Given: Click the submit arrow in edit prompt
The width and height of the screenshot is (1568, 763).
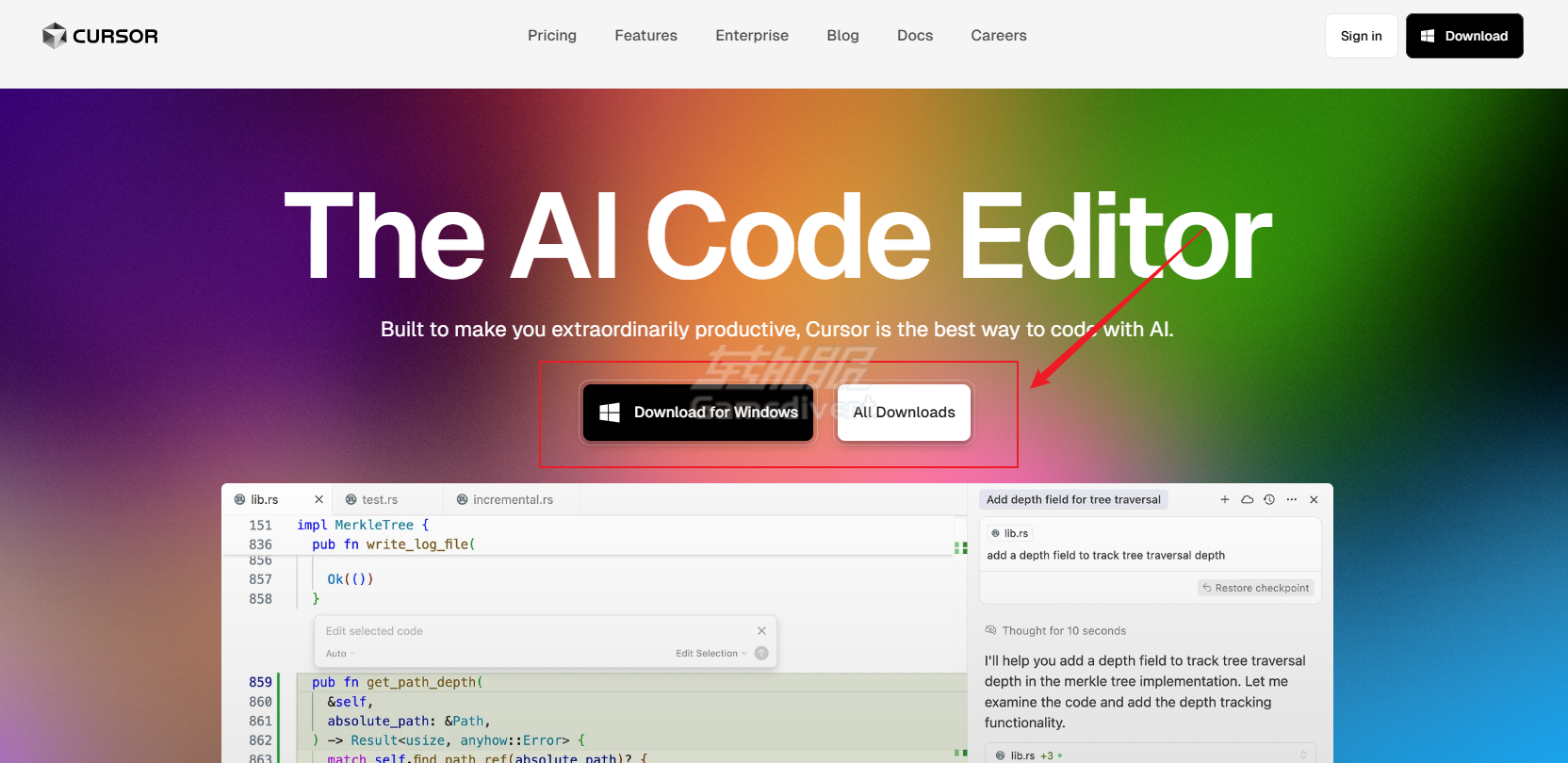Looking at the screenshot, I should (x=761, y=654).
